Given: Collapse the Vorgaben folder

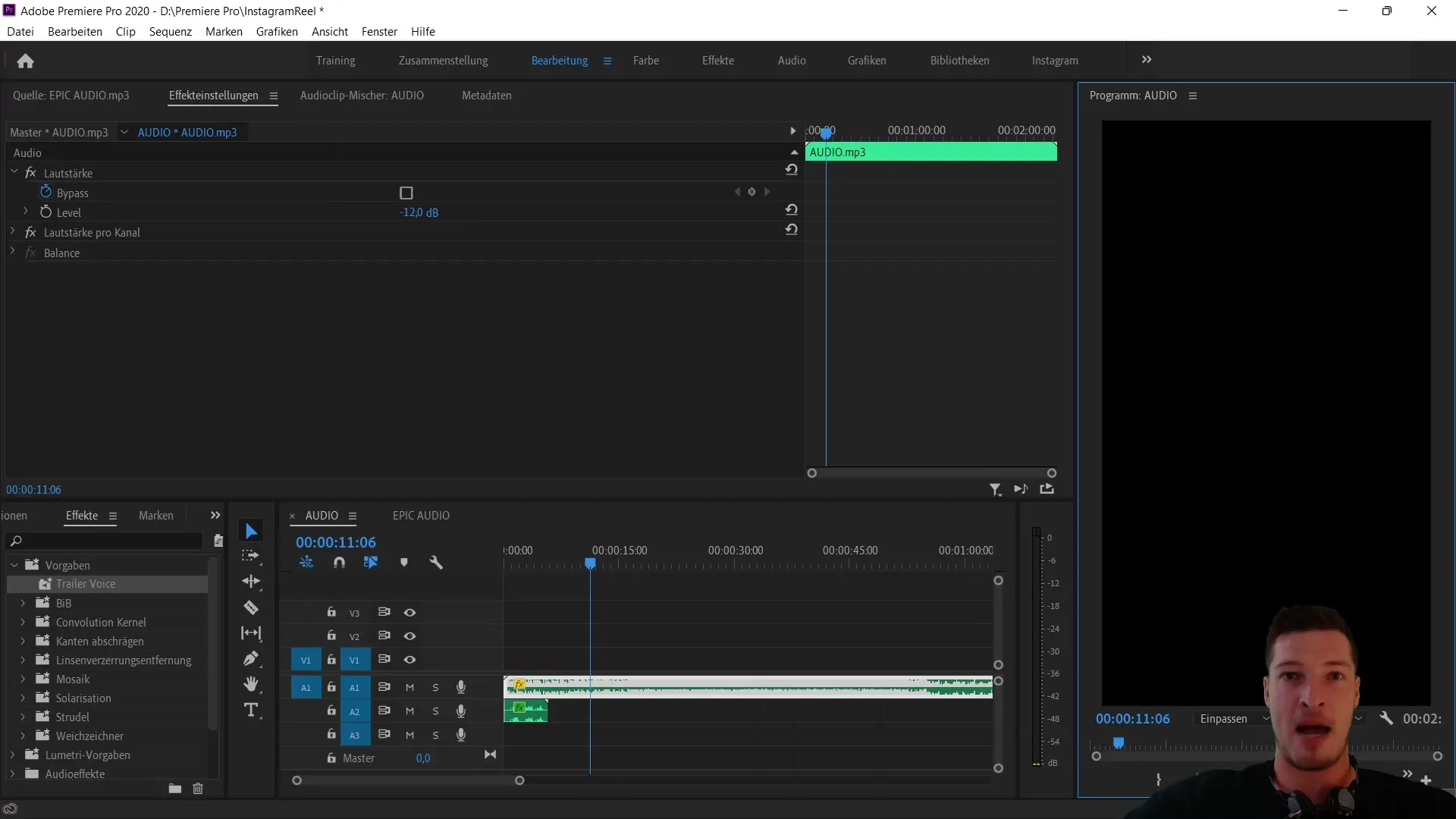Looking at the screenshot, I should (x=14, y=565).
